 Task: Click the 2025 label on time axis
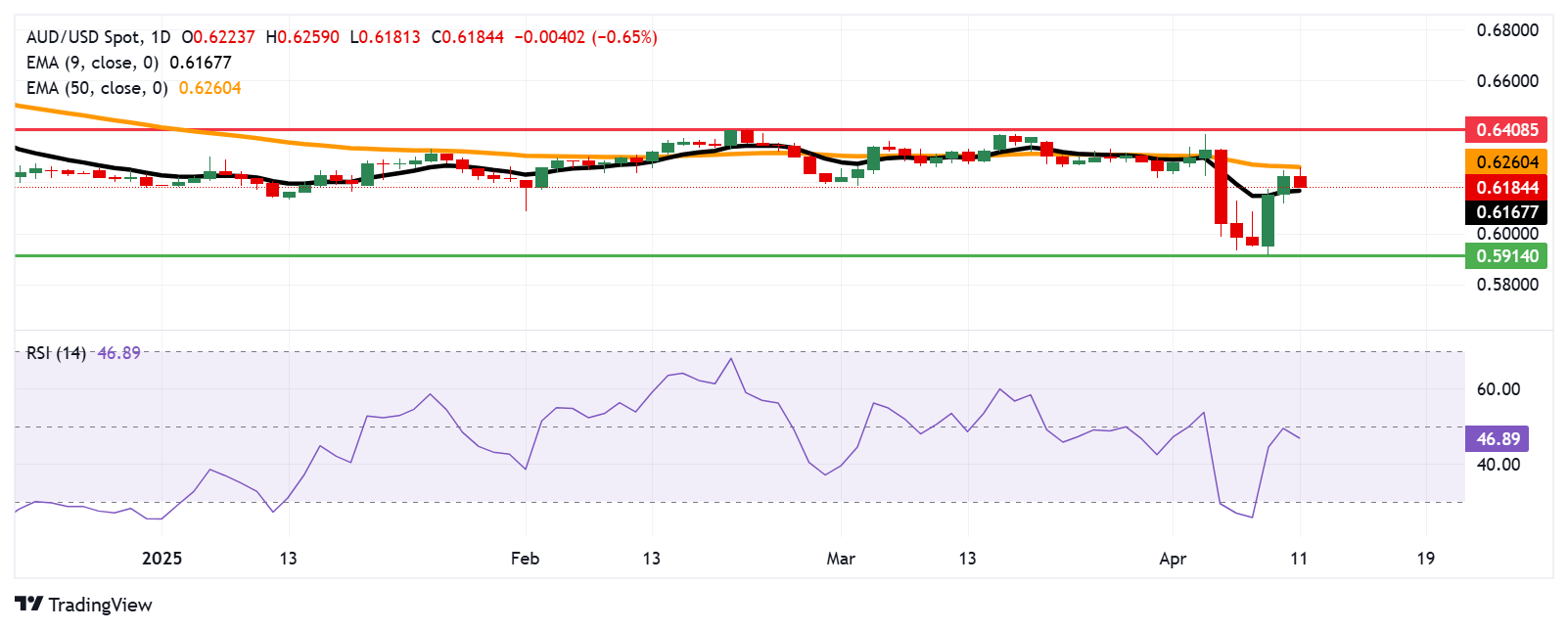coord(161,559)
